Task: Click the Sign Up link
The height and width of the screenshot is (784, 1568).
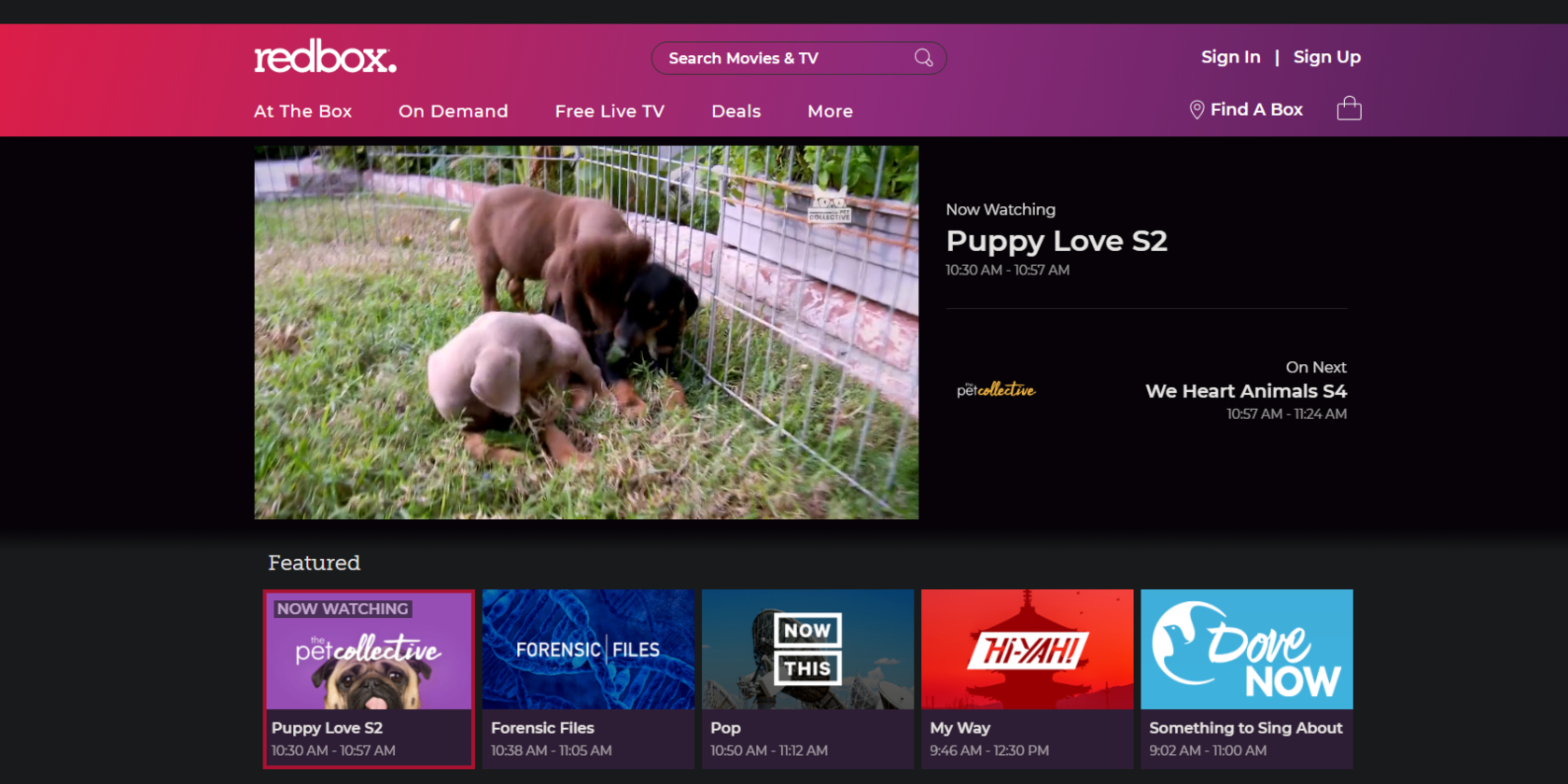Action: click(x=1326, y=57)
